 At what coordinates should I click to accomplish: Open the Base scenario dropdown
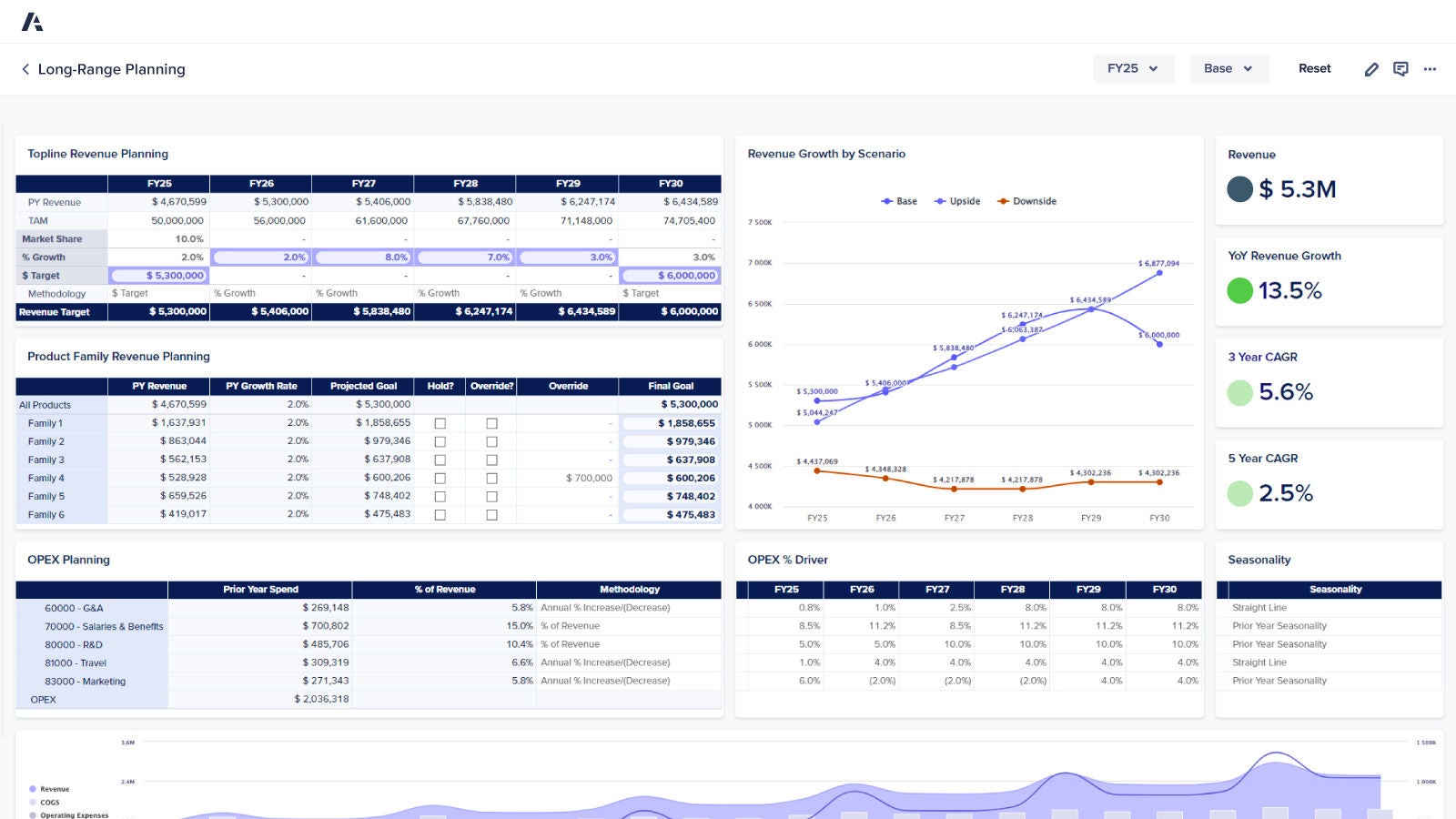click(1228, 68)
